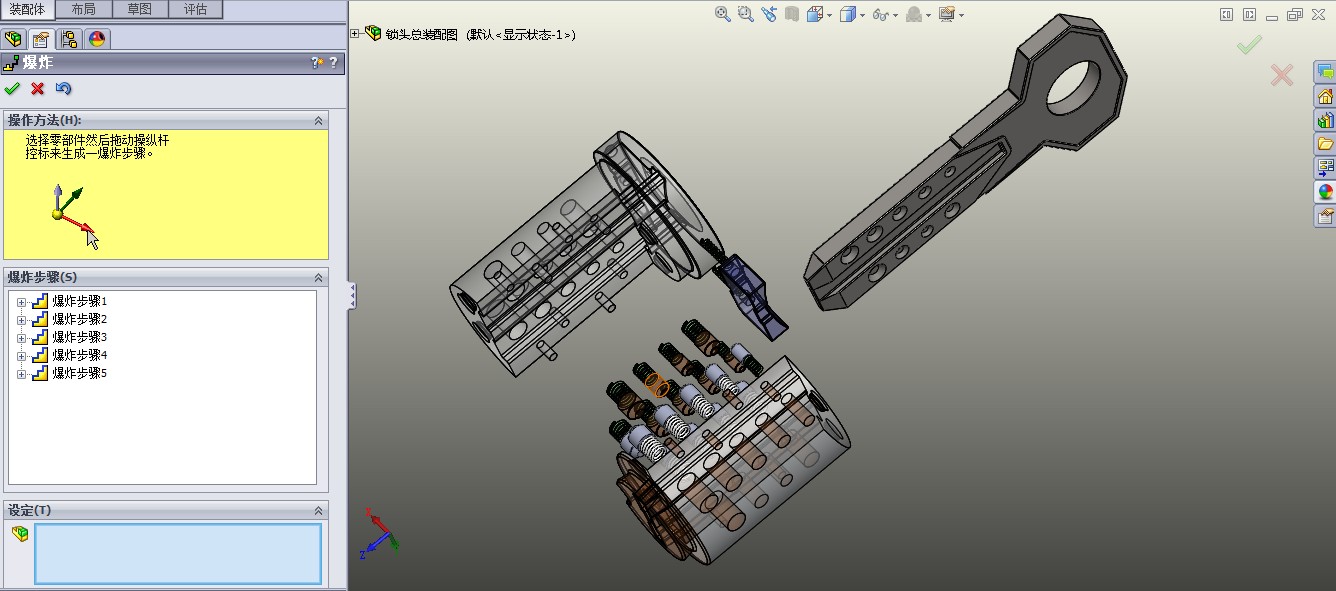Accept the explode with green checkmark

12,89
